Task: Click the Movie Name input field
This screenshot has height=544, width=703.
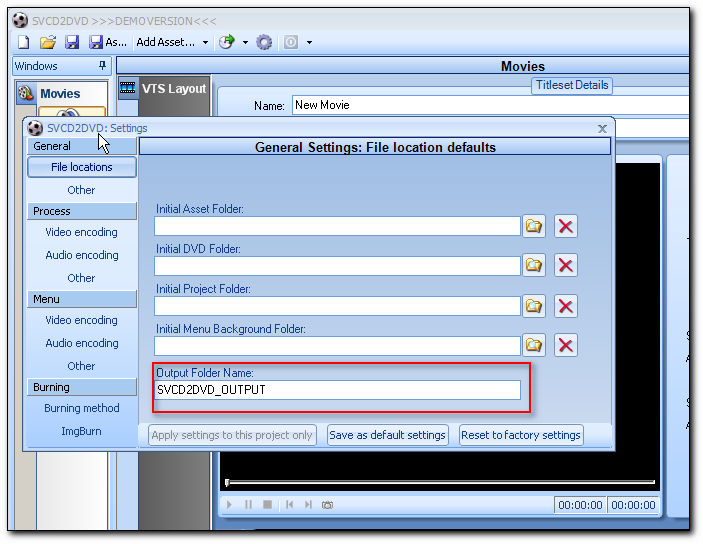Action: pyautogui.click(x=490, y=105)
